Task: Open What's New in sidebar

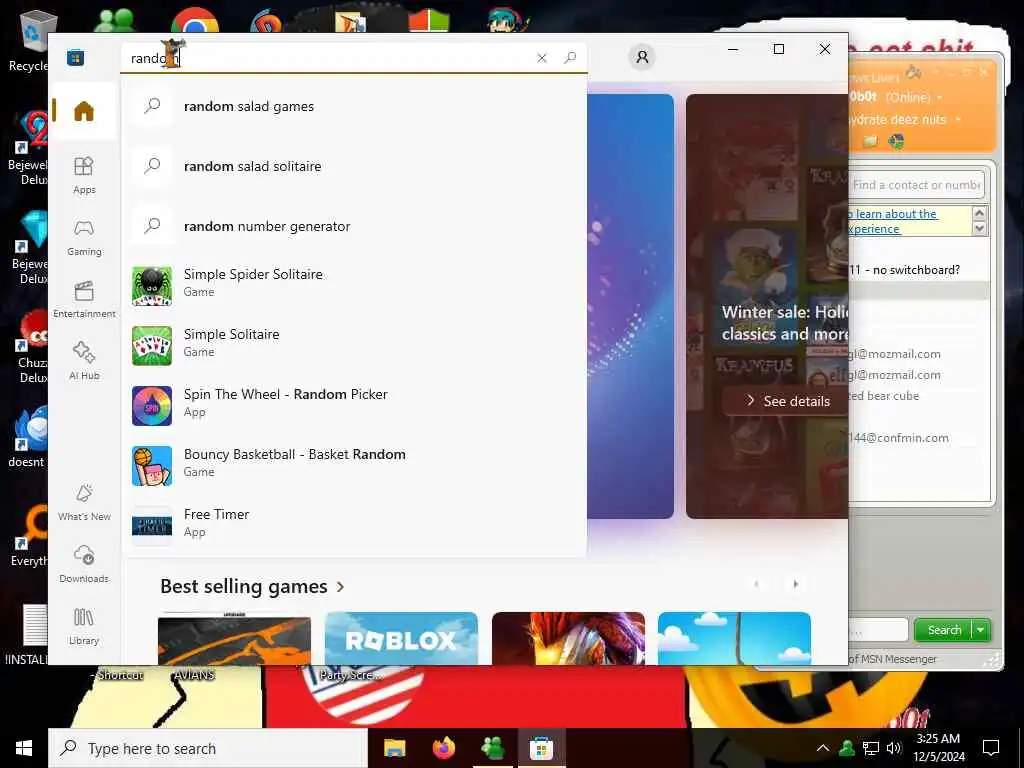Action: pyautogui.click(x=84, y=502)
